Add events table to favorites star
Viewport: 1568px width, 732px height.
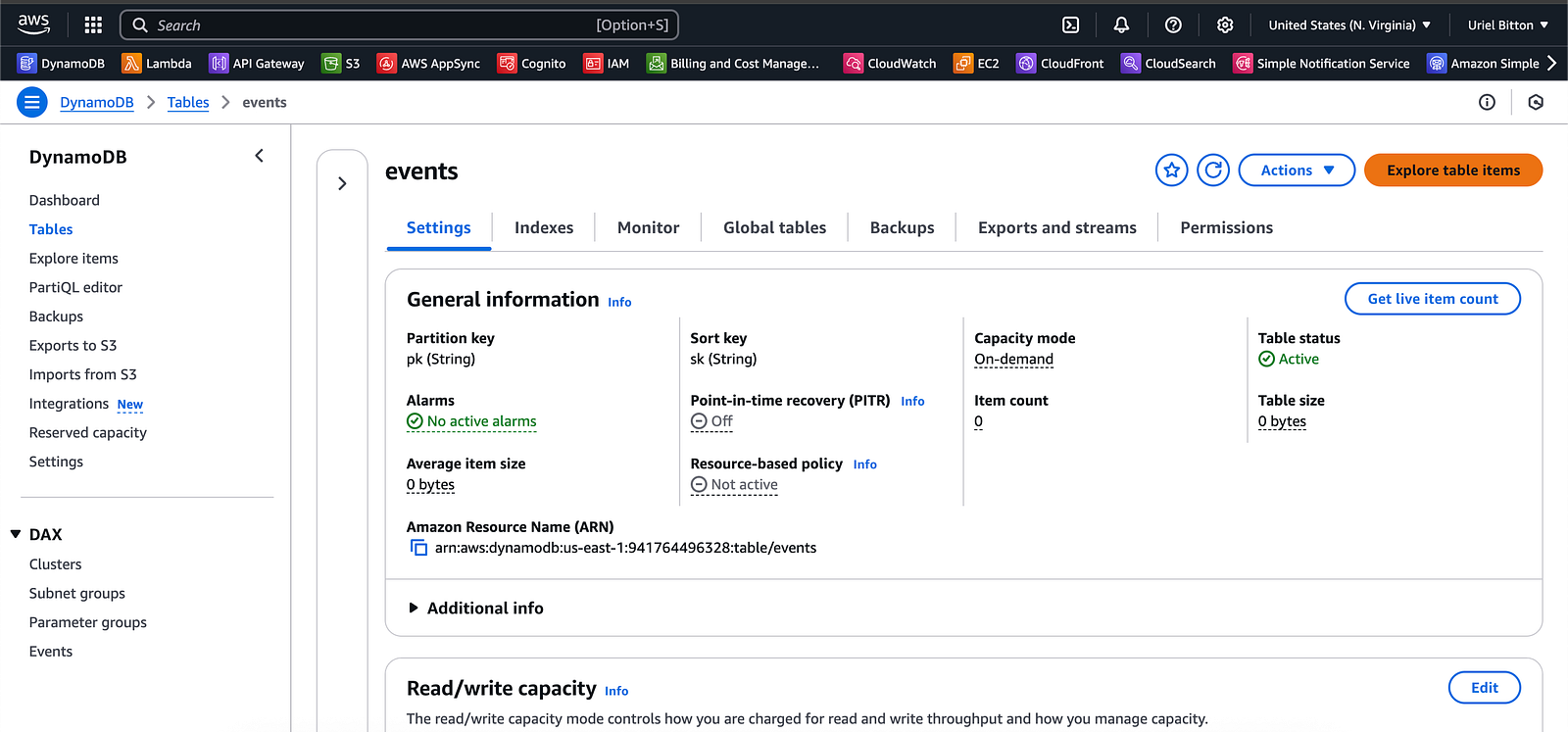[x=1172, y=171]
